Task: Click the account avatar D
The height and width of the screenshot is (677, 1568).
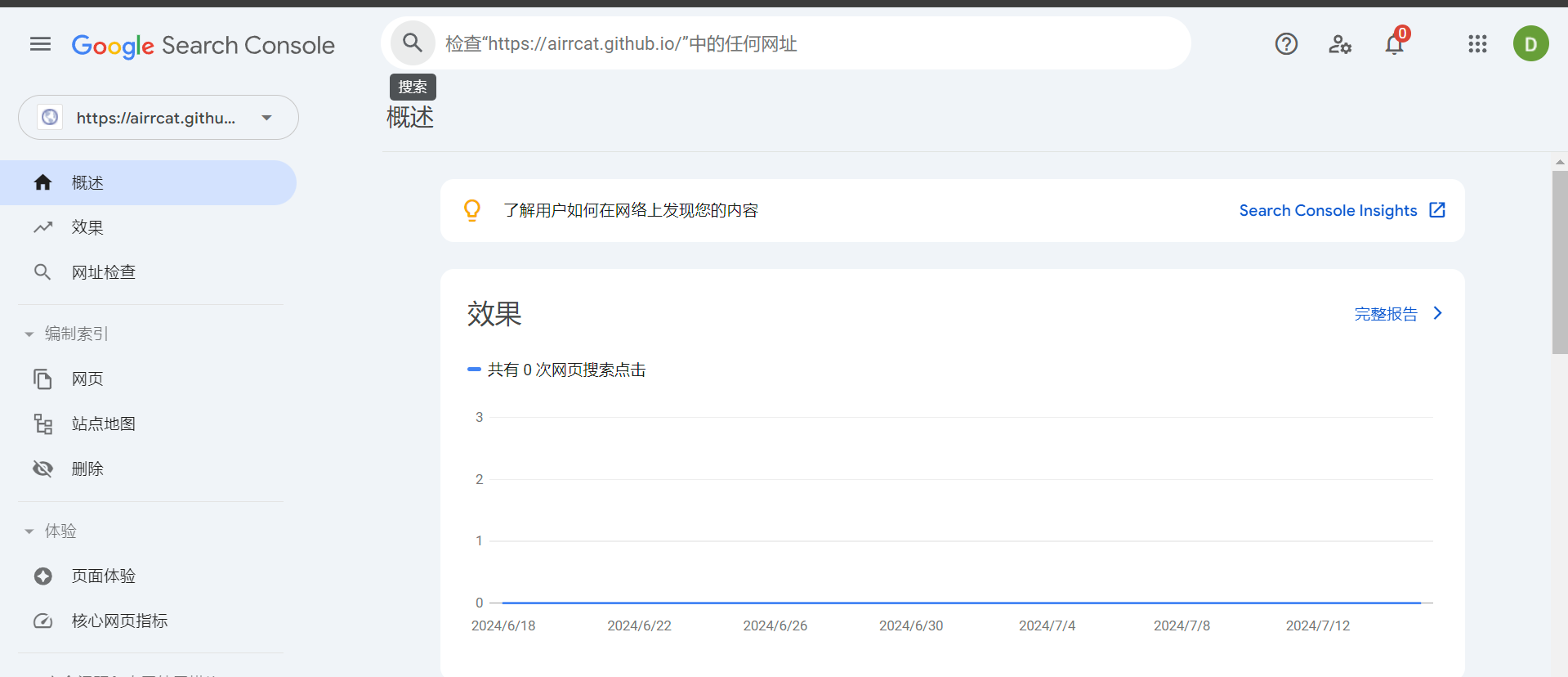Action: [1530, 44]
